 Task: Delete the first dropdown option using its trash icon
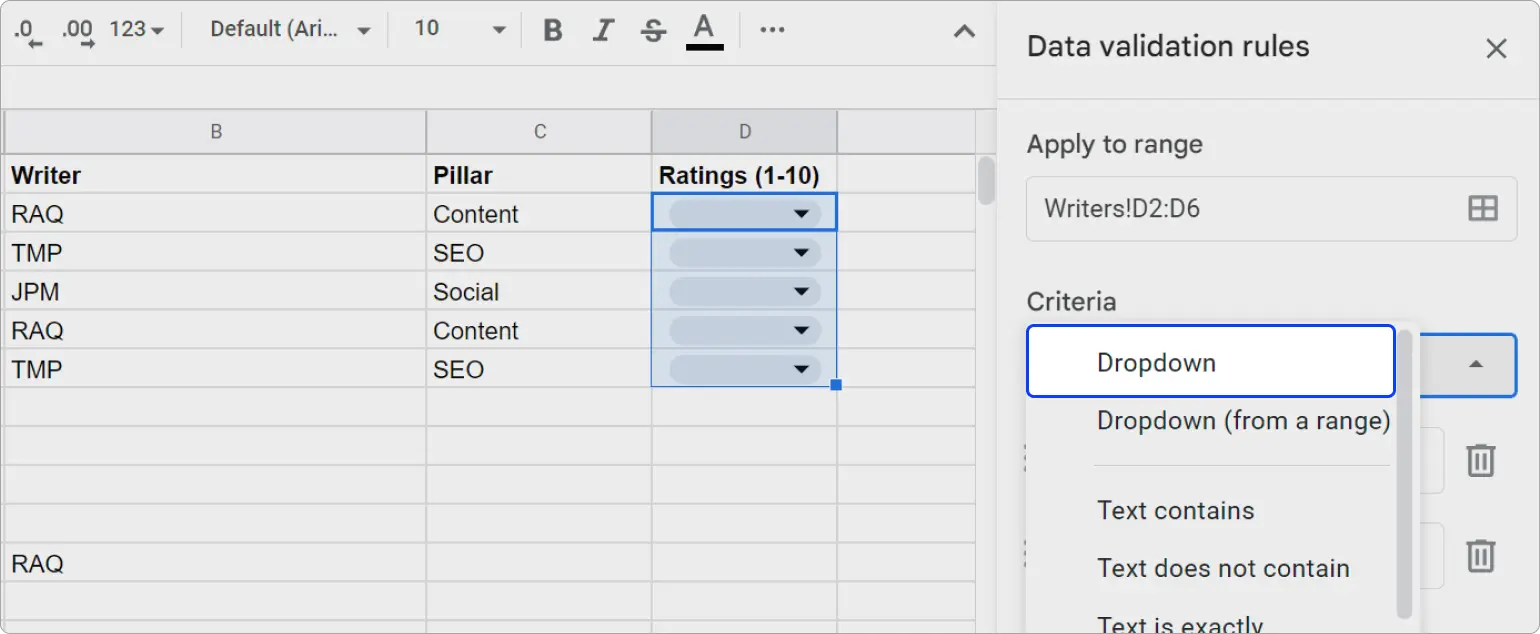tap(1481, 458)
